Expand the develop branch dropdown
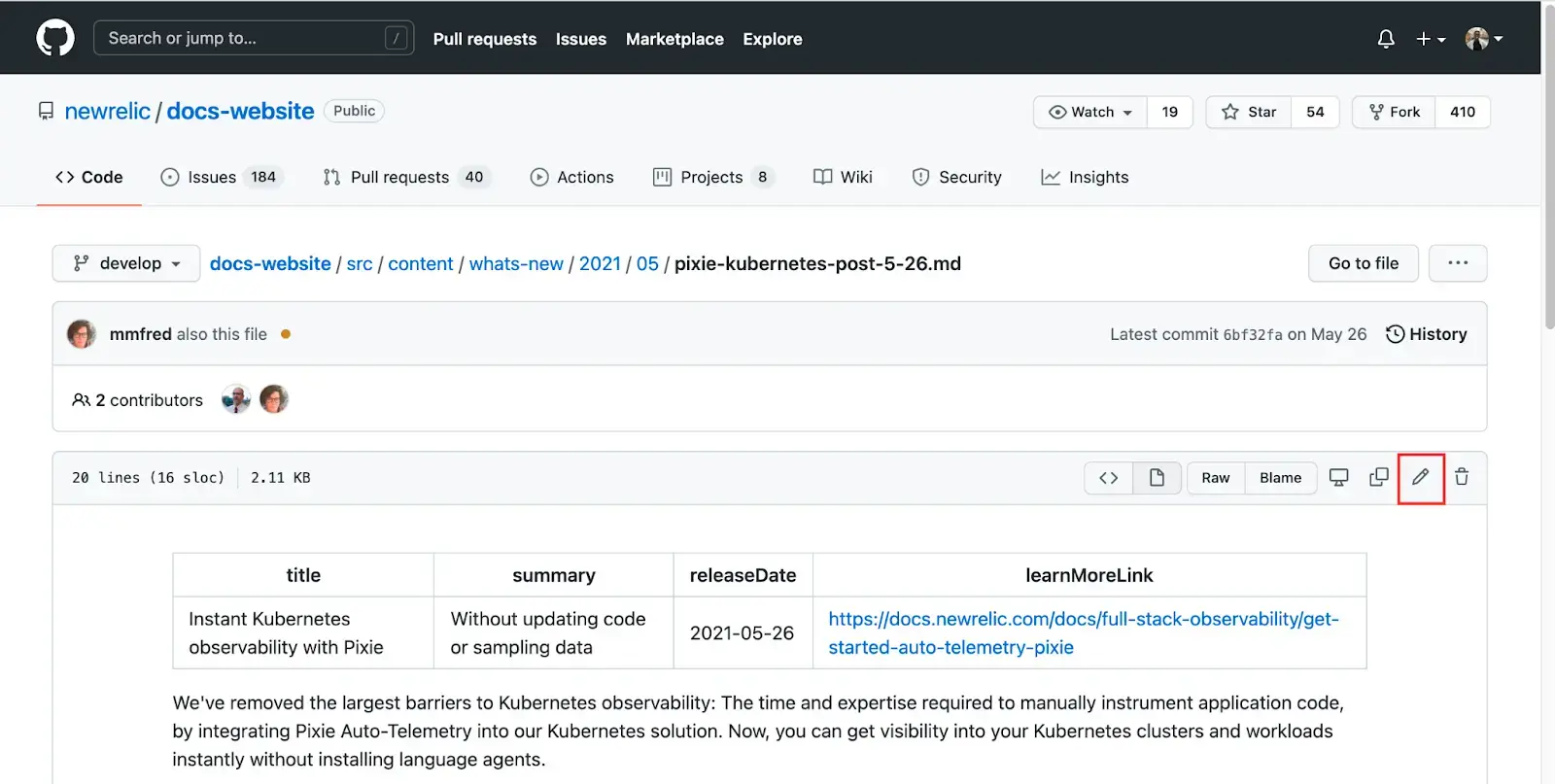This screenshot has height=784, width=1555. click(126, 263)
